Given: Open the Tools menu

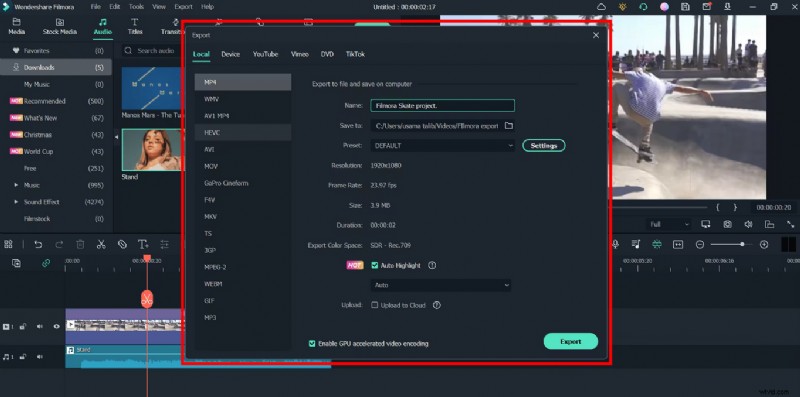Looking at the screenshot, I should 136,7.
